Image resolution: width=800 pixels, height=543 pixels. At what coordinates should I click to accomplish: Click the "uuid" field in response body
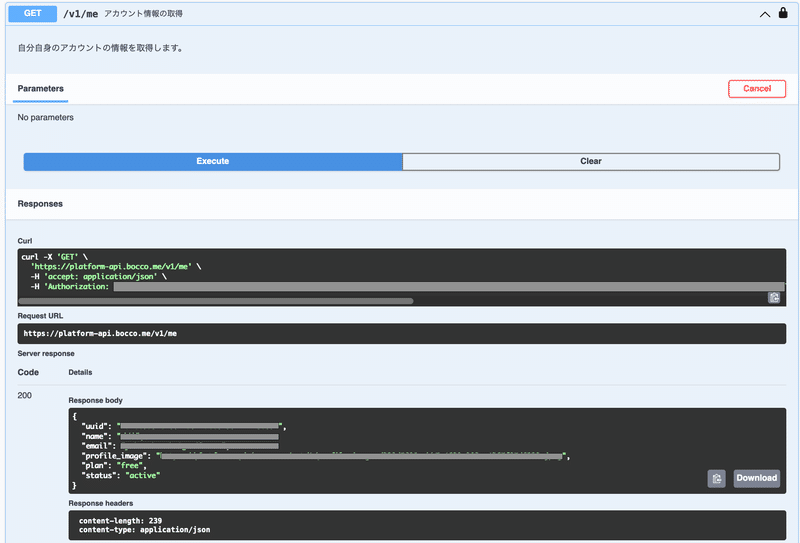(x=184, y=426)
